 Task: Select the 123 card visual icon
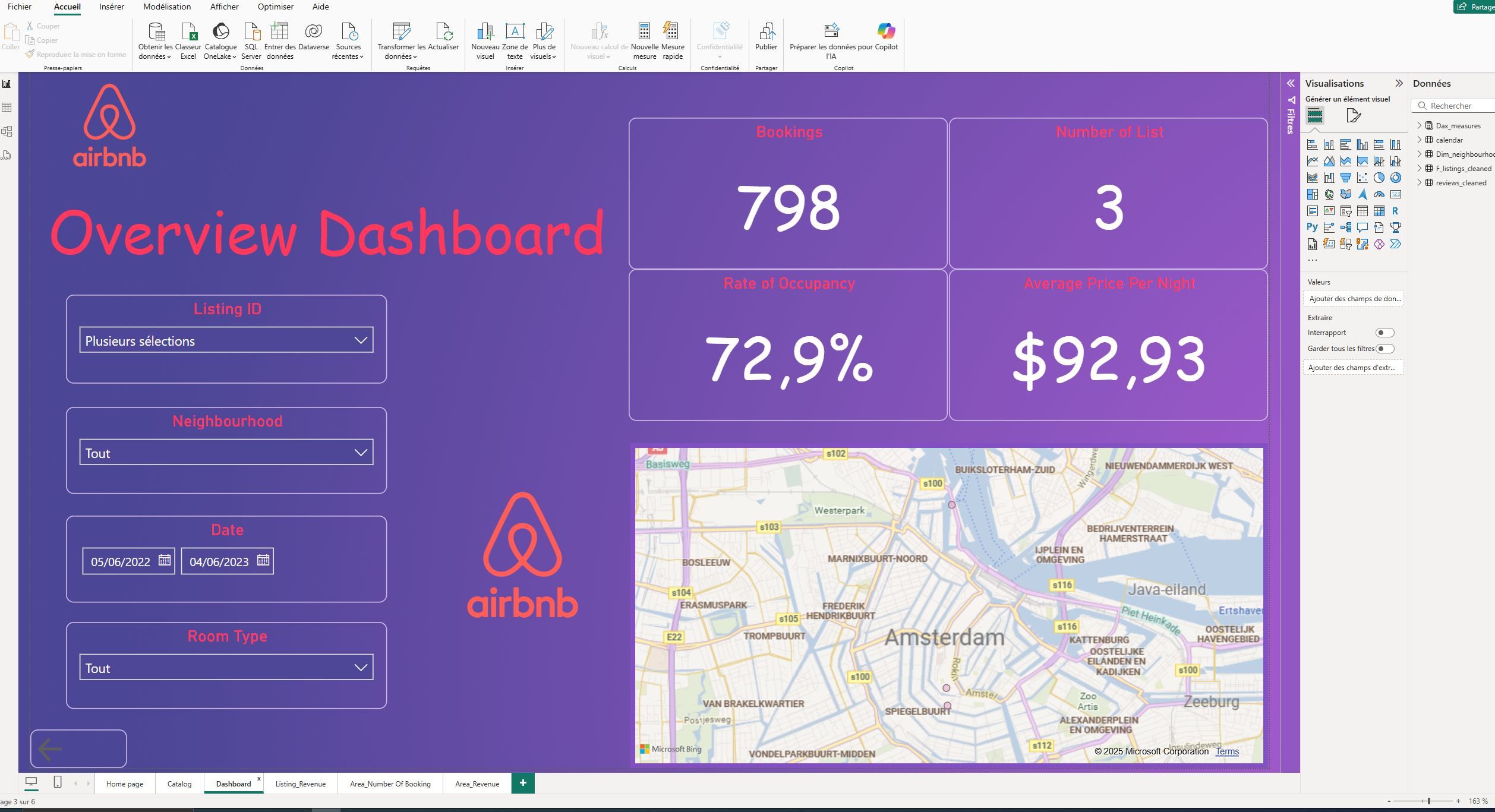coord(1395,194)
